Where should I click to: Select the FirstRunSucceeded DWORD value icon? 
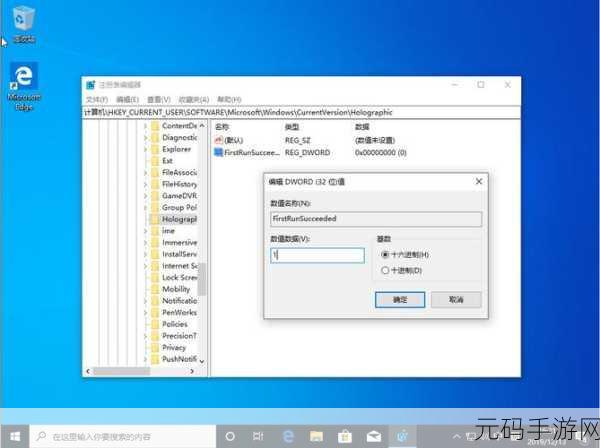pyautogui.click(x=218, y=152)
